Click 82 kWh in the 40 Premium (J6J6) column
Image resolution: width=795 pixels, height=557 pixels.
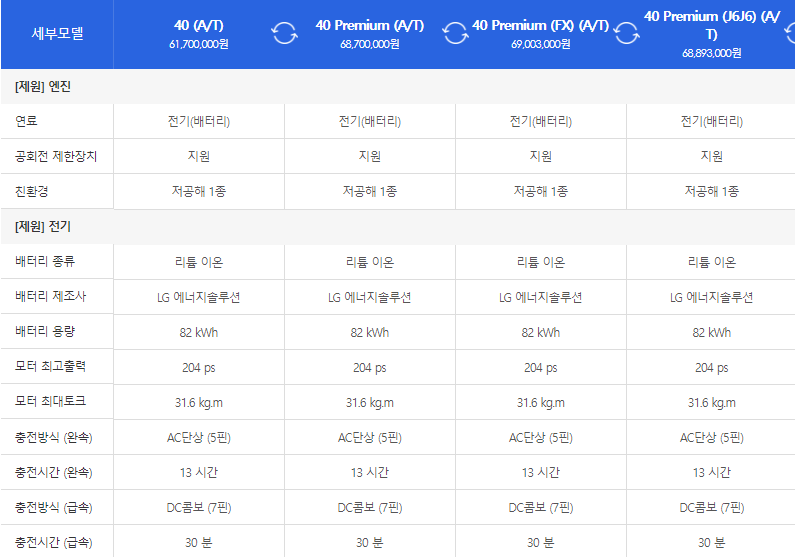(712, 332)
